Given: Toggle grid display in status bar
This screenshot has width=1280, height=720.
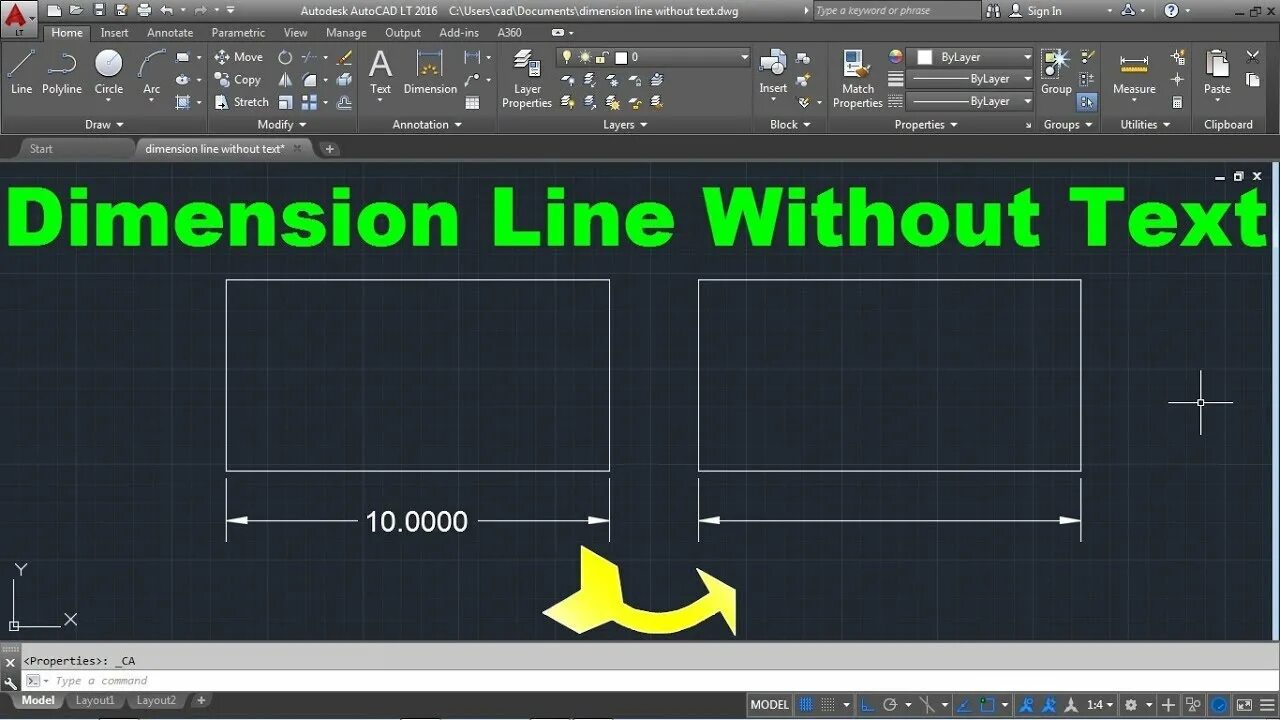Looking at the screenshot, I should [808, 705].
